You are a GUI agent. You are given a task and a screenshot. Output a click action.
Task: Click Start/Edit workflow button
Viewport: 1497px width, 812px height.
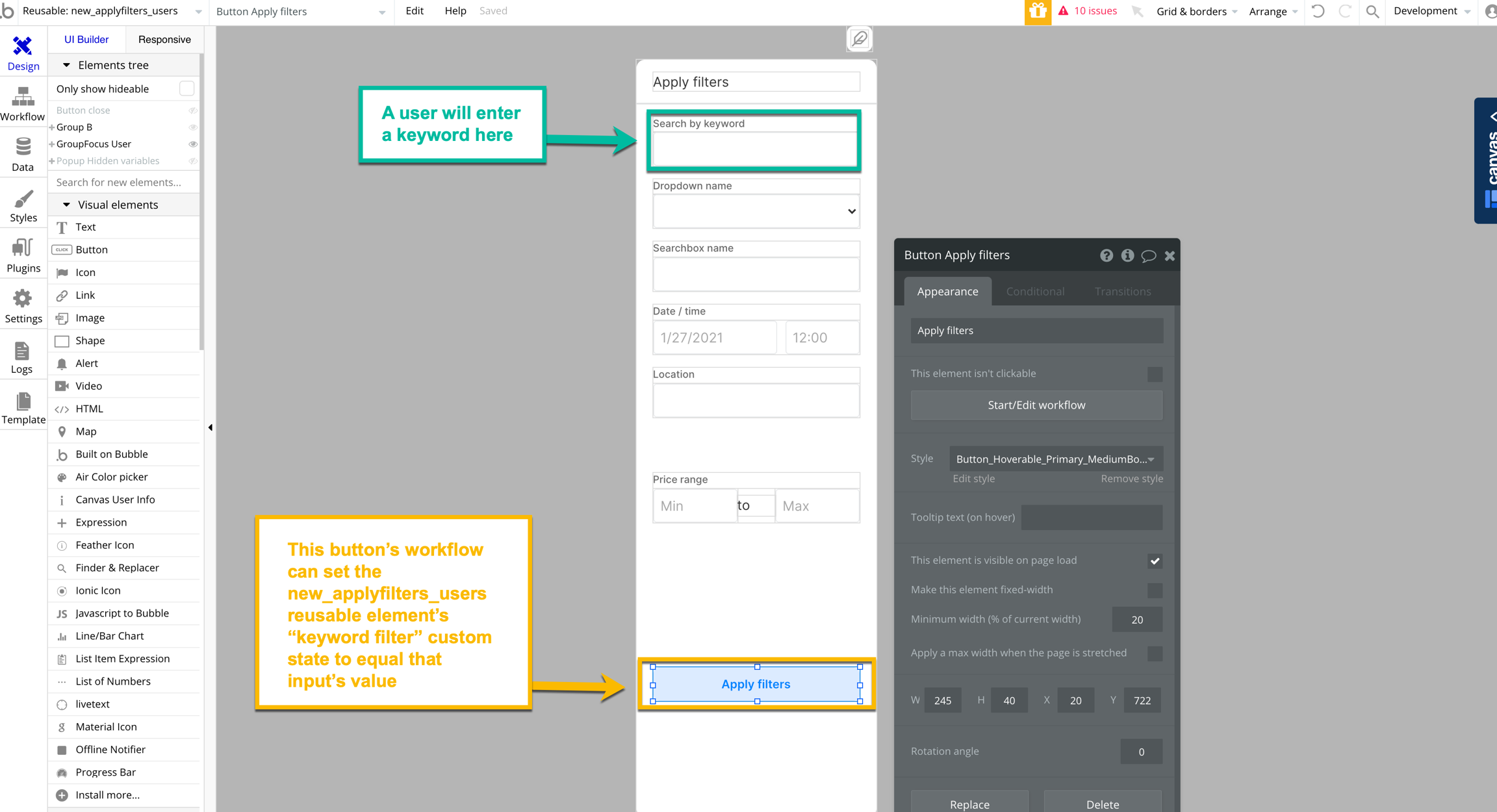point(1036,405)
